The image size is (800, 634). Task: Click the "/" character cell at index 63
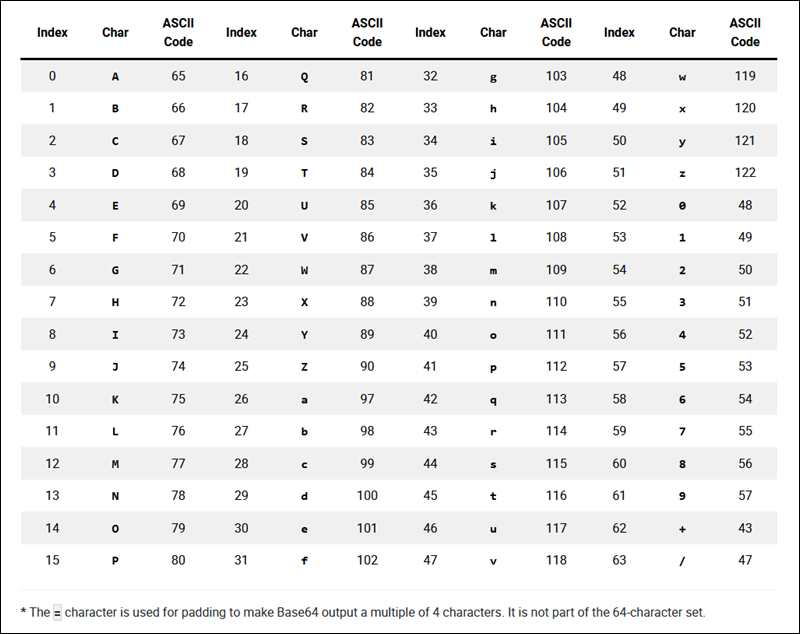pos(682,560)
